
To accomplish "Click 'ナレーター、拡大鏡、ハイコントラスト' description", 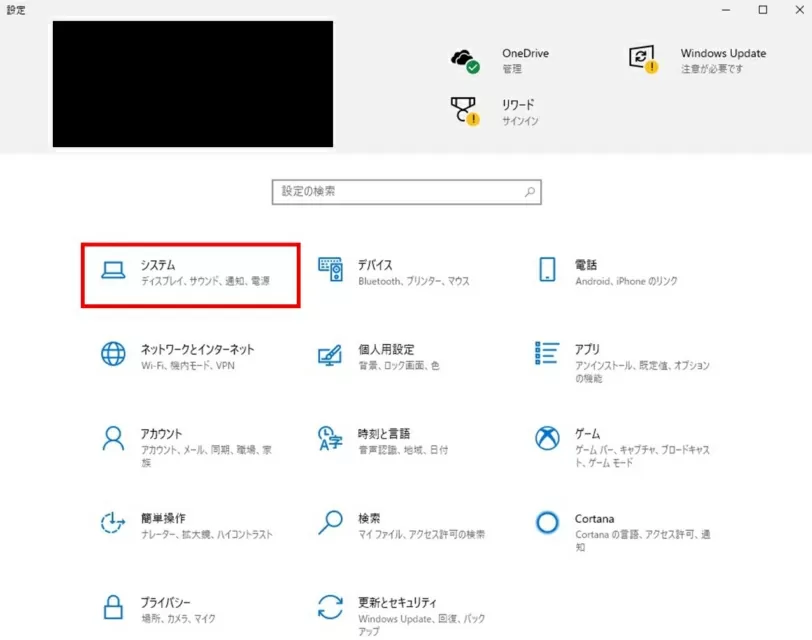I will 207,534.
